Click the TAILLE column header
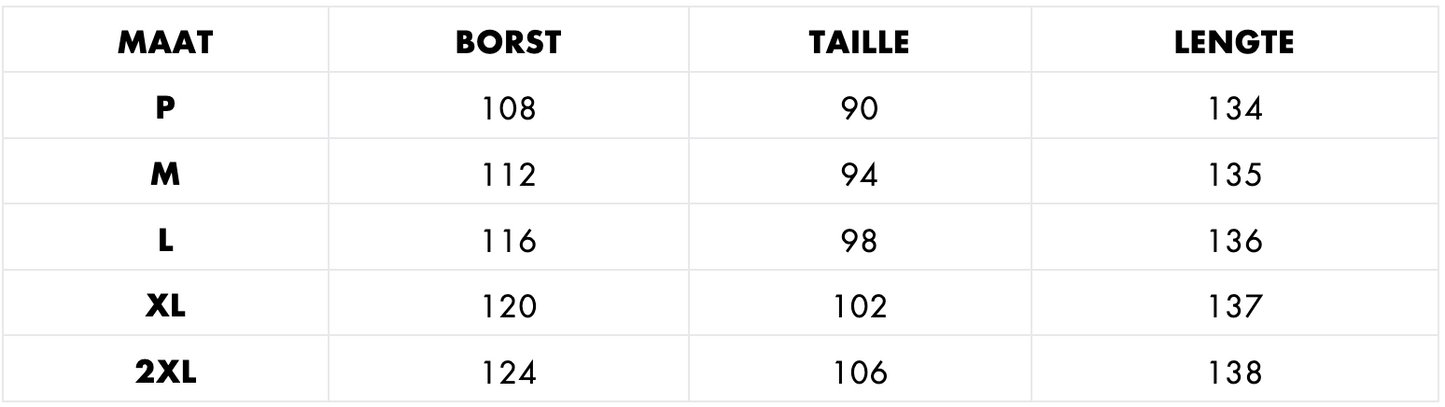The image size is (1445, 407). pos(859,44)
